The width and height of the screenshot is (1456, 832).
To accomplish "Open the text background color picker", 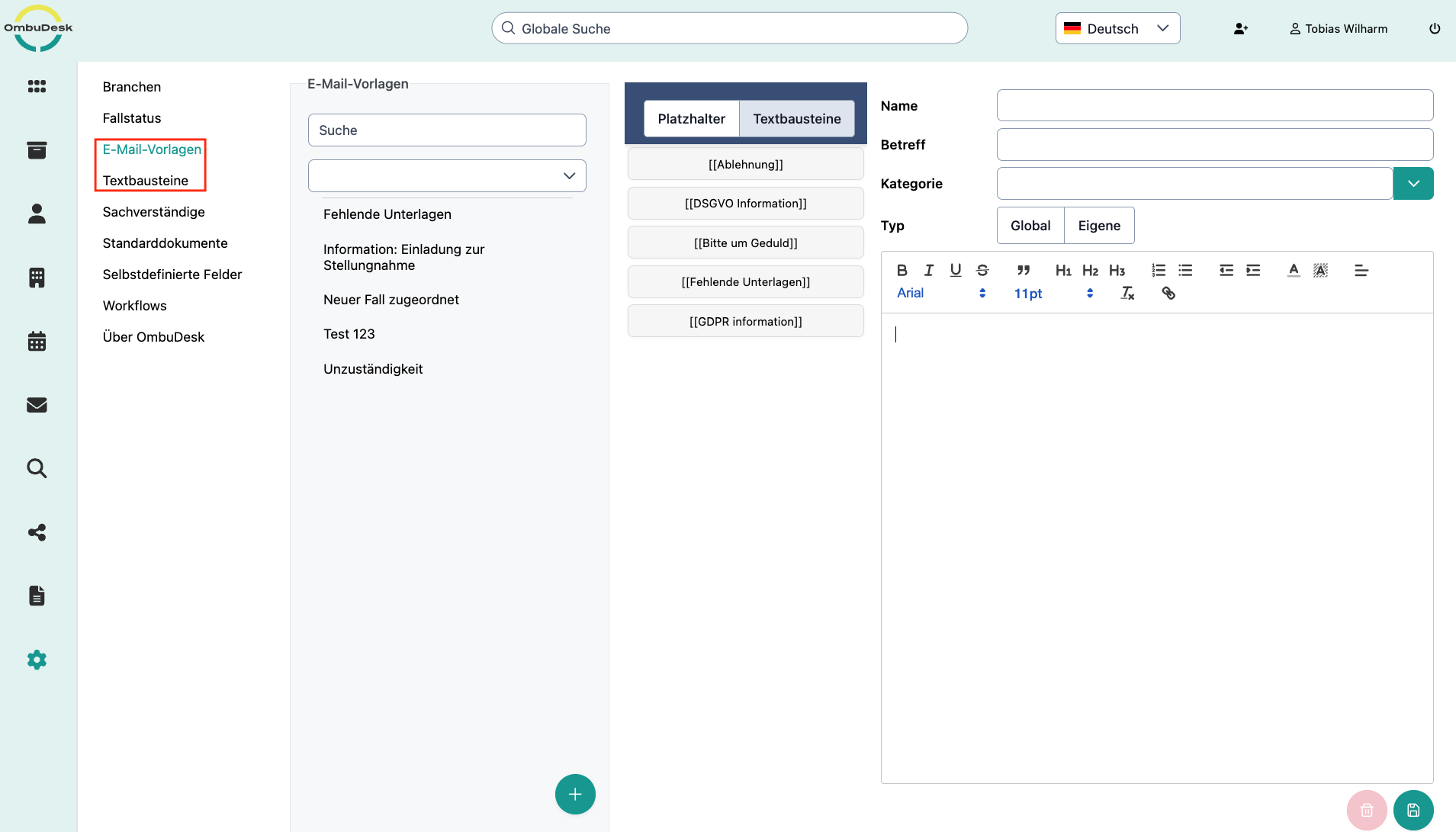I will tap(1320, 270).
